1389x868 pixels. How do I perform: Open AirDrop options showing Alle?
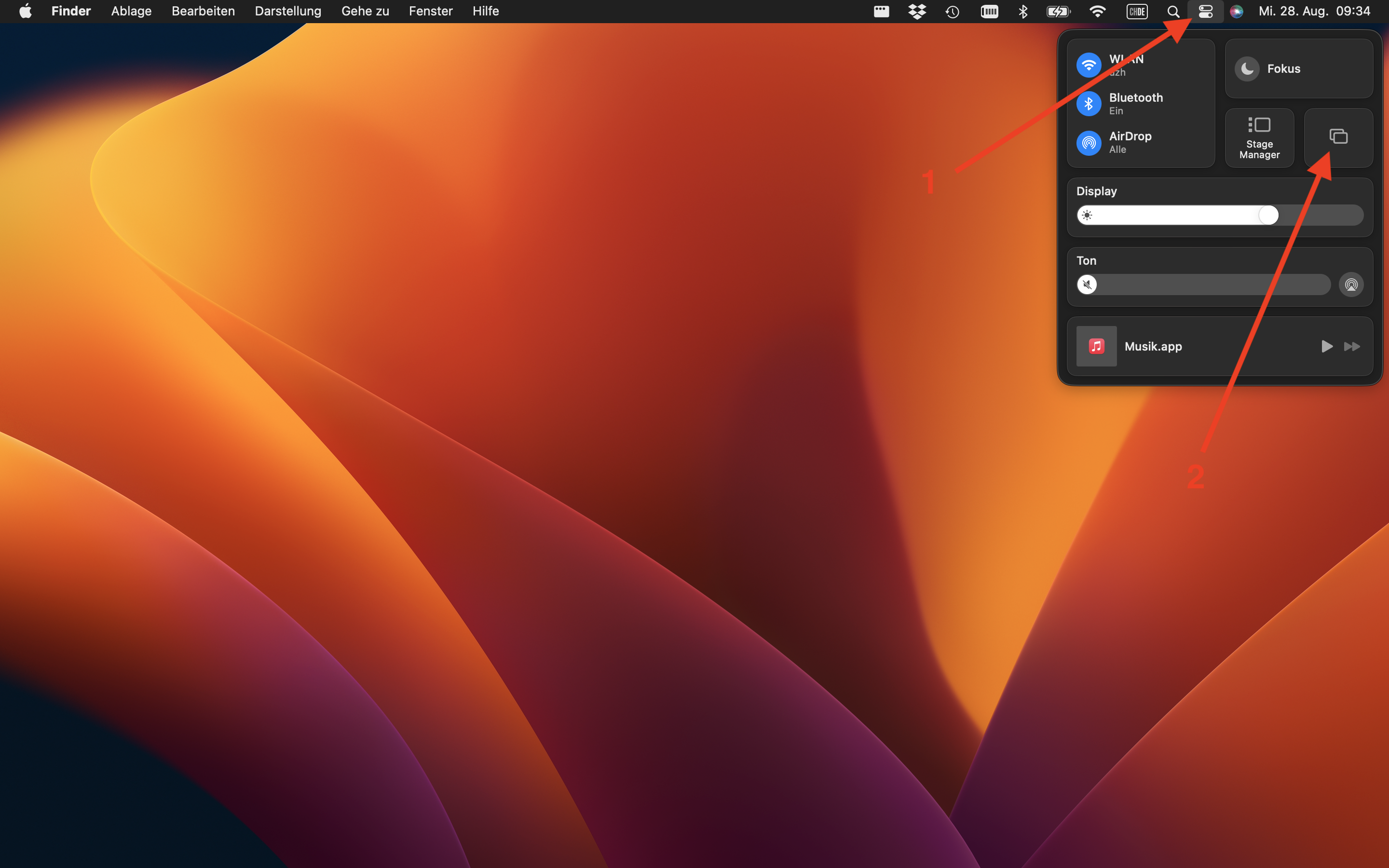[x=1089, y=143]
